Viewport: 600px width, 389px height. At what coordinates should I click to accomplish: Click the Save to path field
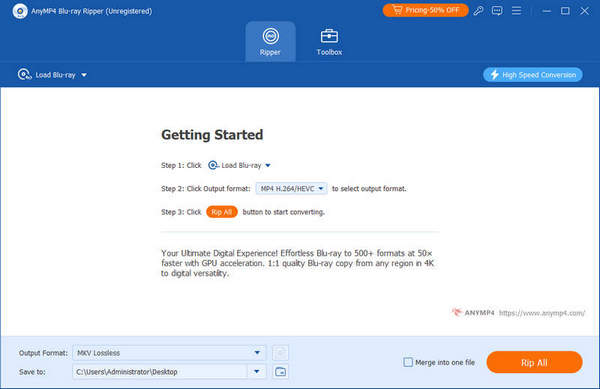coord(160,371)
